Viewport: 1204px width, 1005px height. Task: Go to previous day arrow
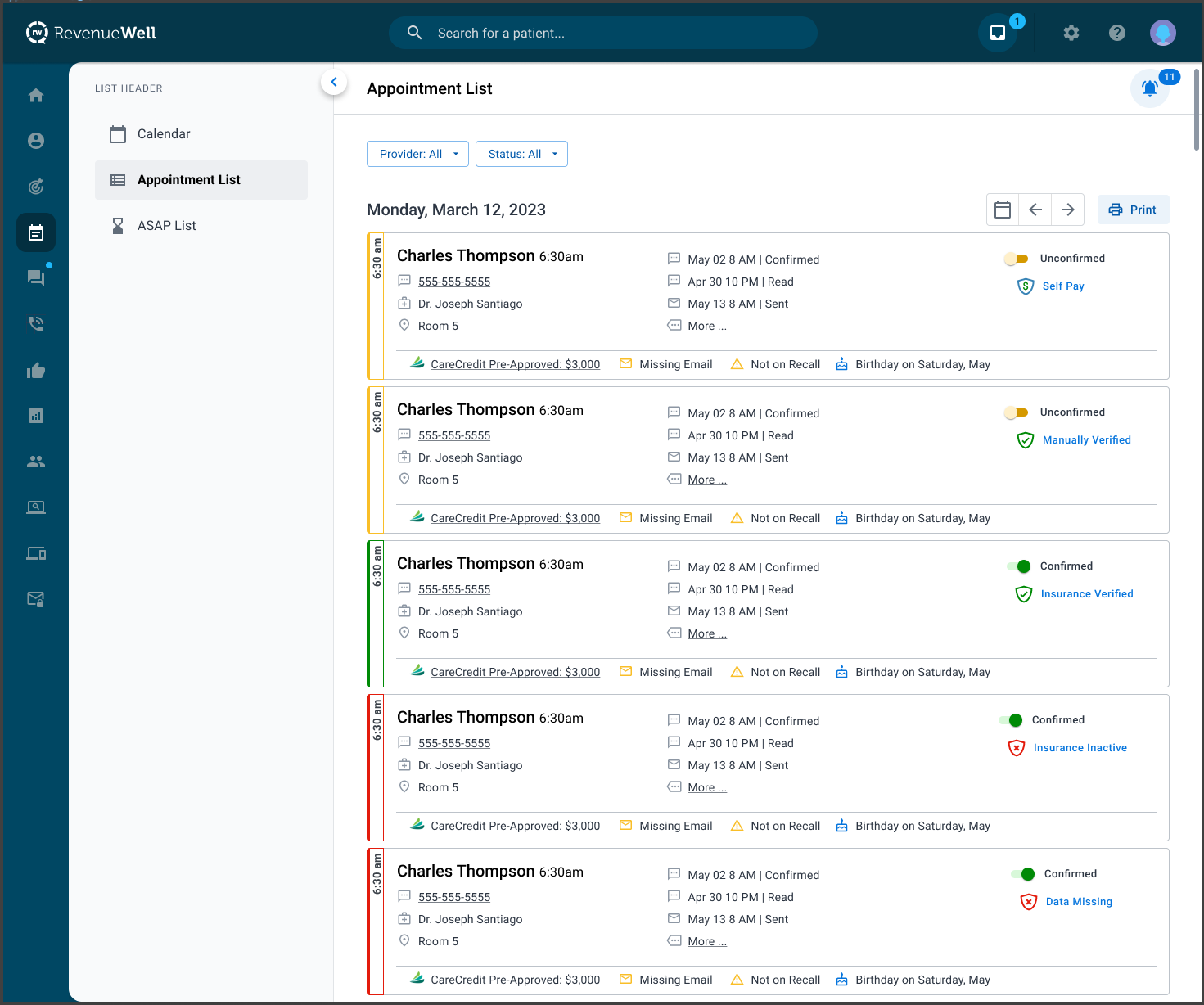(1035, 210)
